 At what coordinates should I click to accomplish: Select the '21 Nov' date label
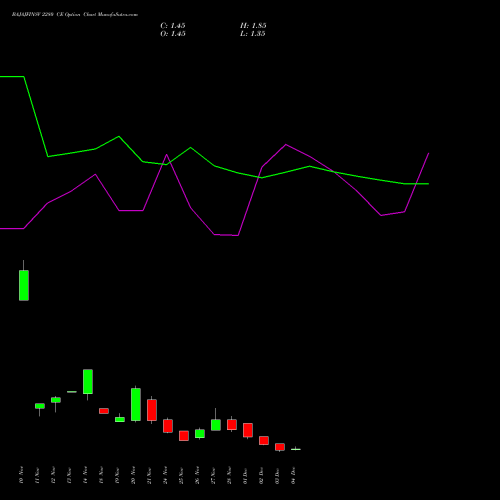149,475
